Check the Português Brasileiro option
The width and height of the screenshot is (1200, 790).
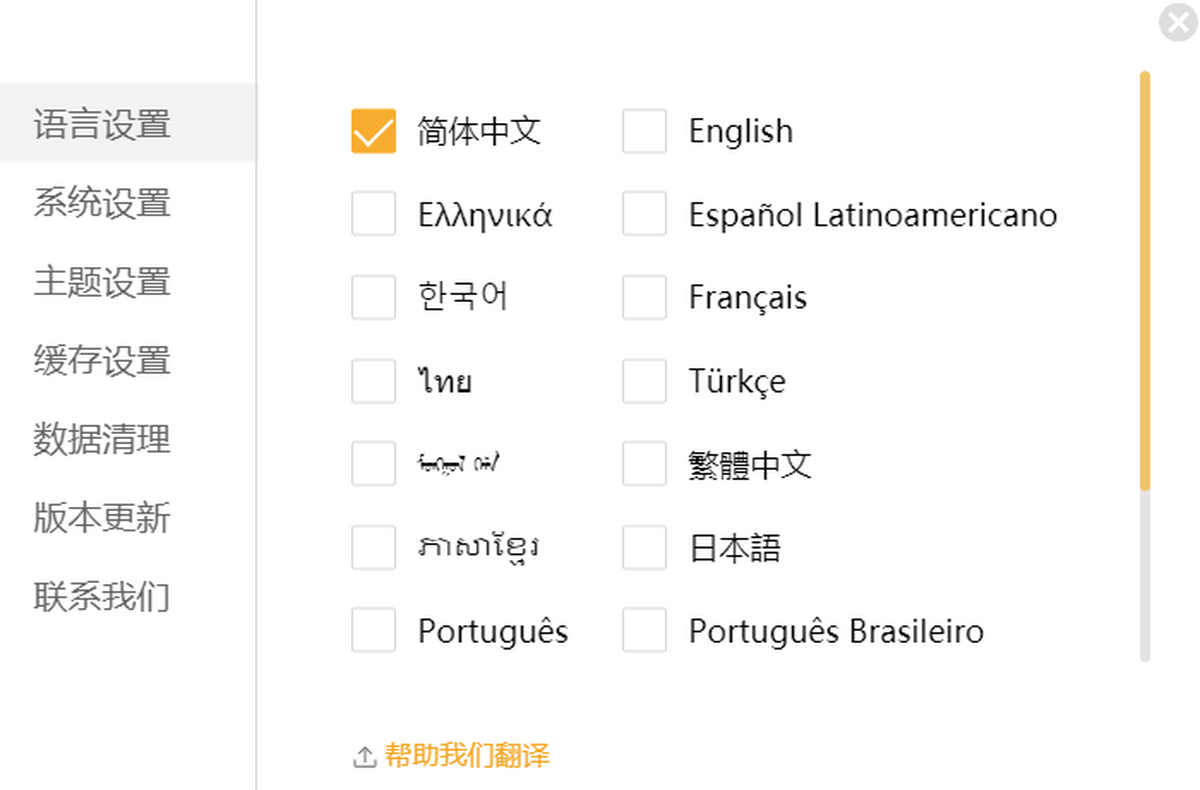(644, 631)
